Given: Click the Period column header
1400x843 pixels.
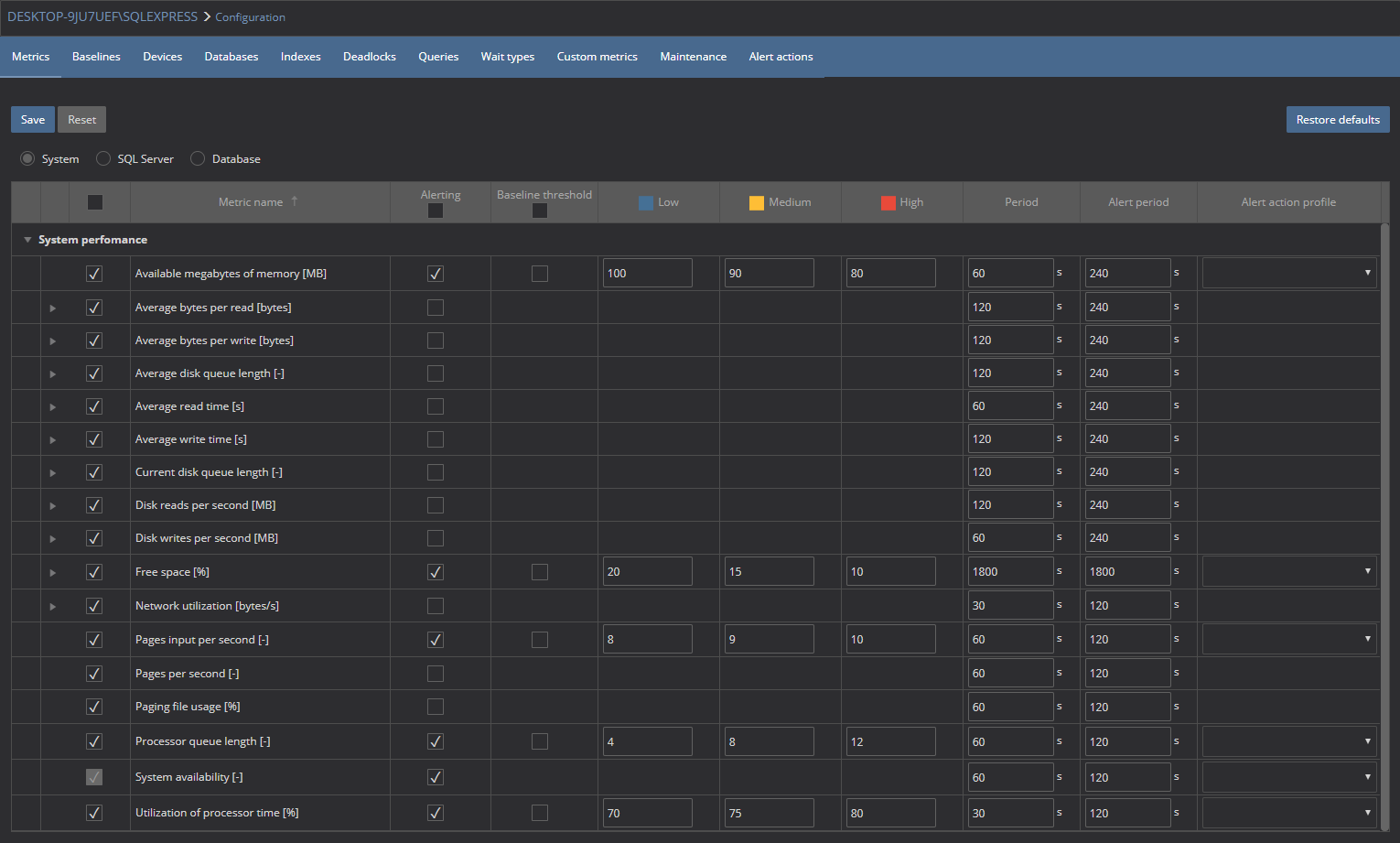Looking at the screenshot, I should click(x=1021, y=202).
